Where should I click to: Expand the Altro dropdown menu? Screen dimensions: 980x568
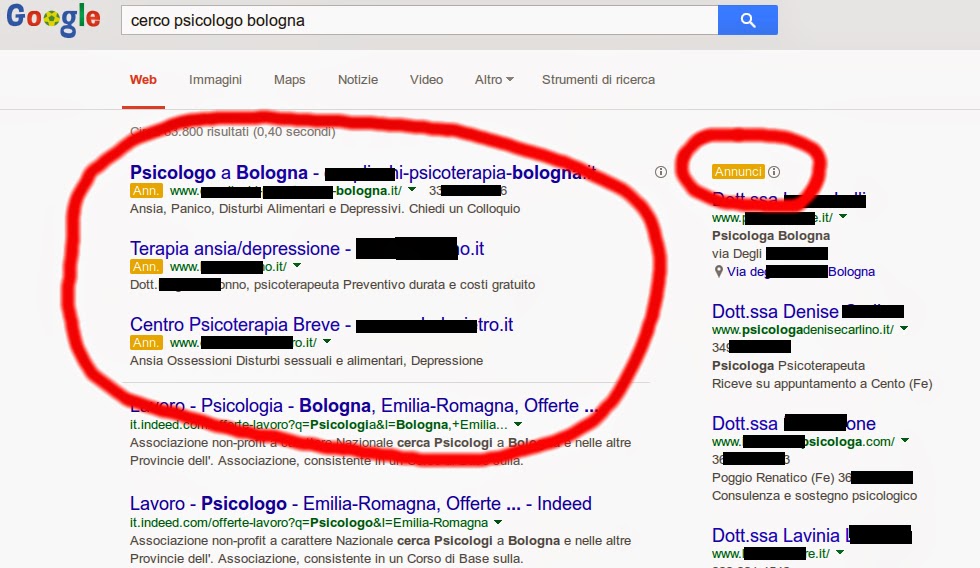[x=494, y=80]
